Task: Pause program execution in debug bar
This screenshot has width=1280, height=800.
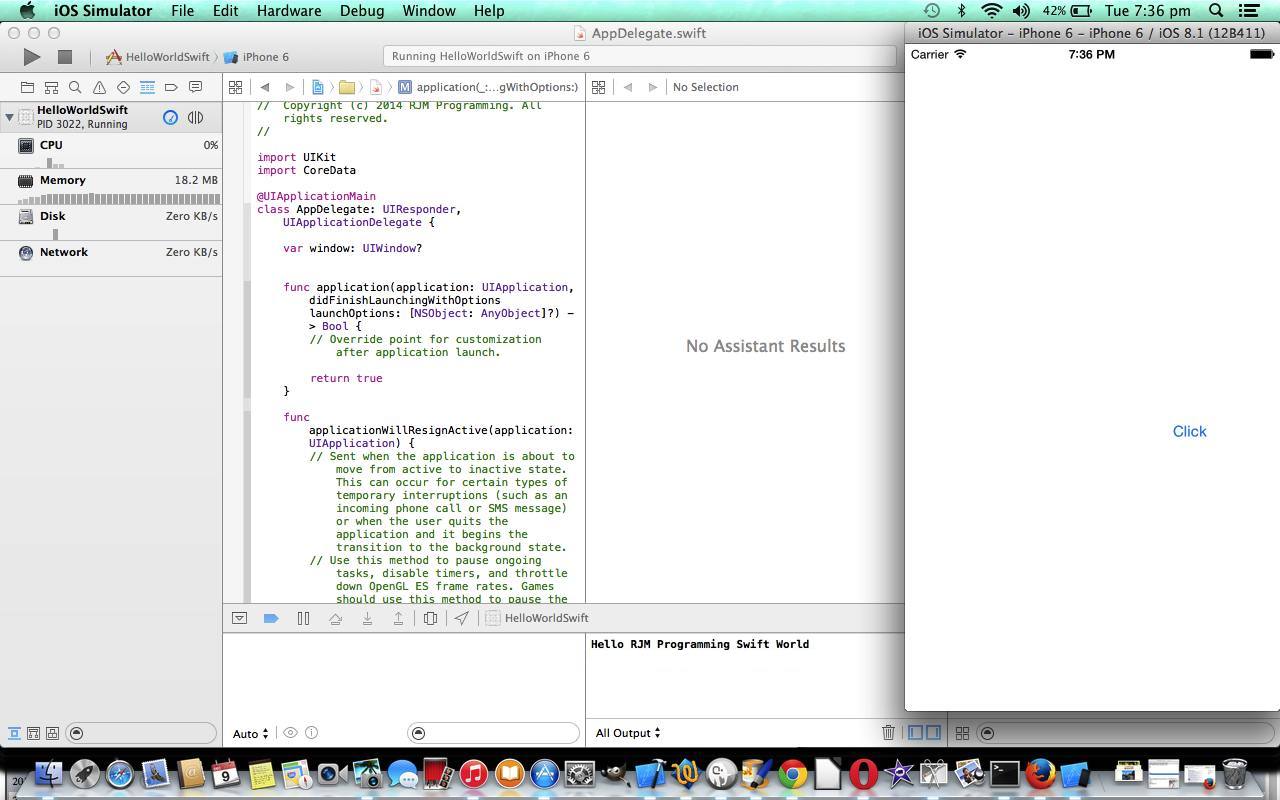Action: [x=303, y=618]
